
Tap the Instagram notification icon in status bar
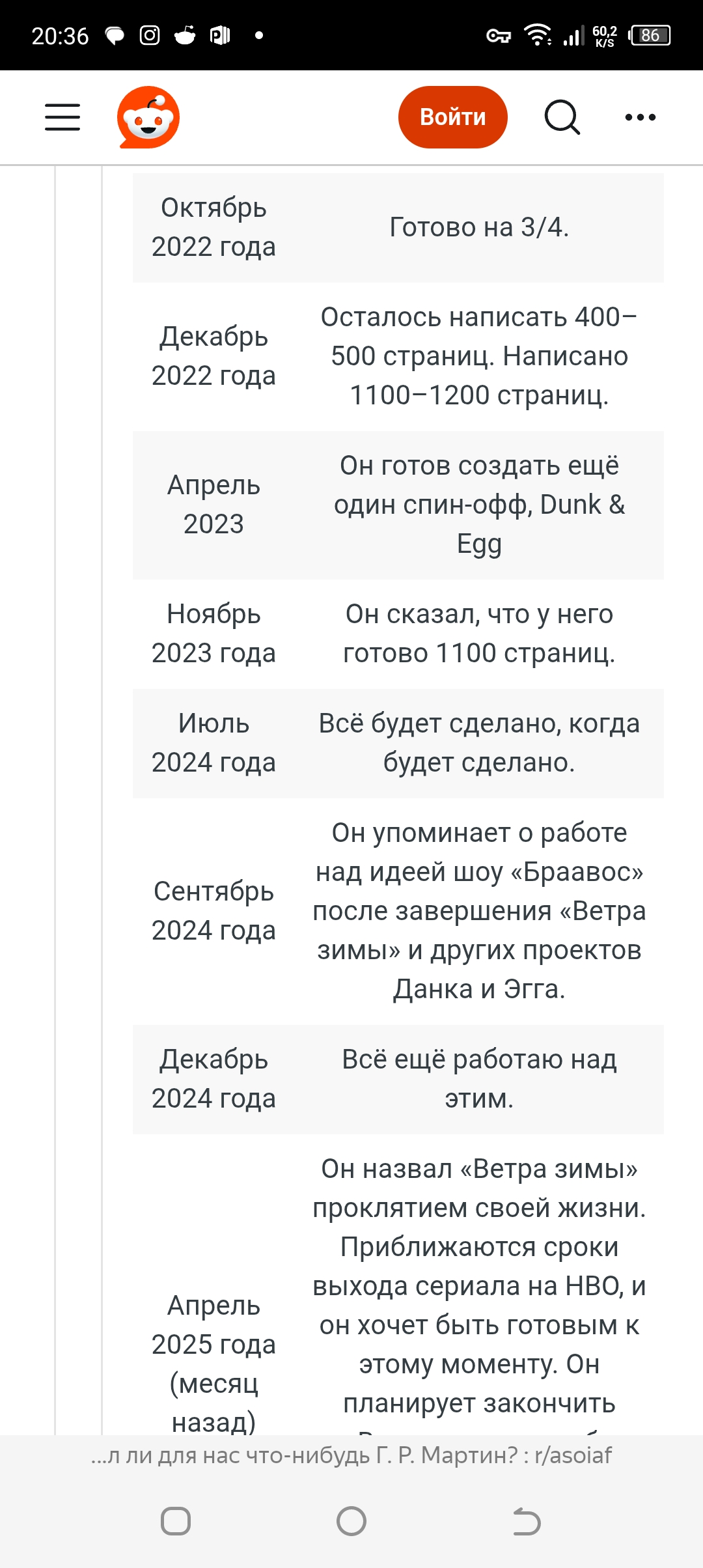pyautogui.click(x=150, y=35)
